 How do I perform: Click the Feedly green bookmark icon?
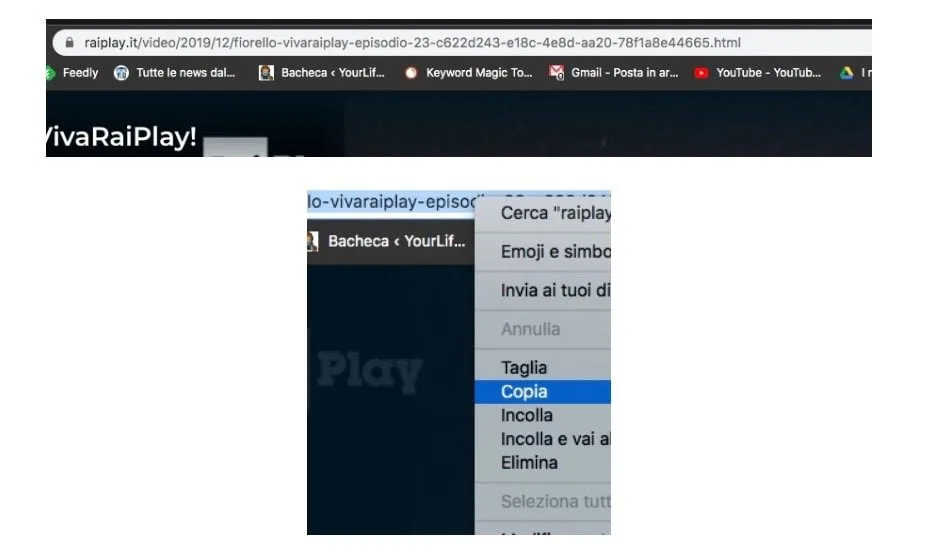(x=50, y=73)
